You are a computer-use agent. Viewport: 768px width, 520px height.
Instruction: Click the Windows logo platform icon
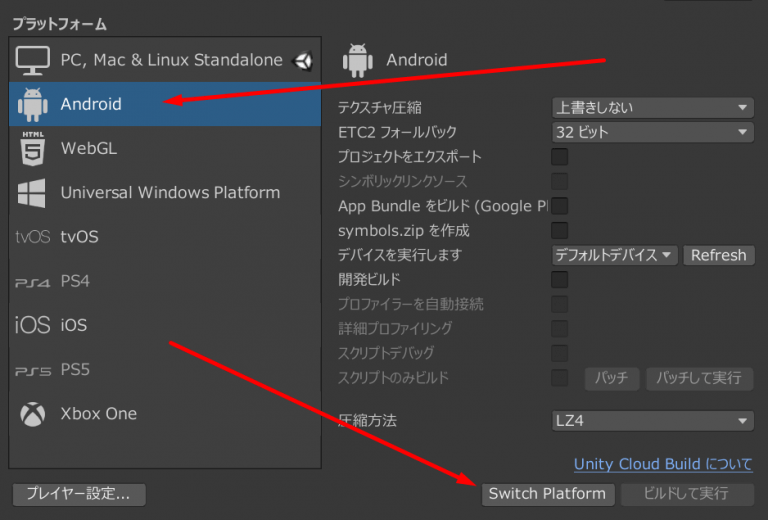pyautogui.click(x=31, y=193)
